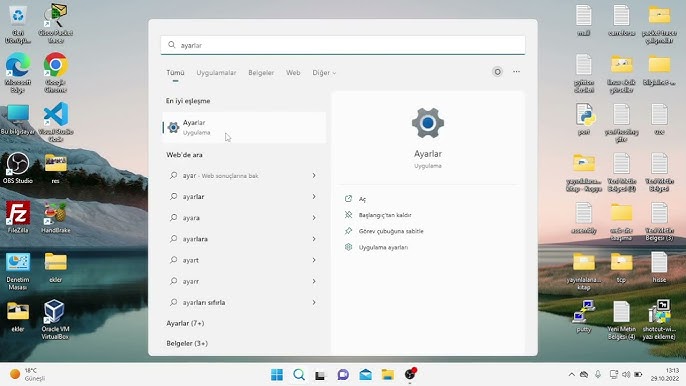This screenshot has height=386, width=686.
Task: Select the 'ayarları sıfırla' suggestion text
Action: click(x=204, y=302)
